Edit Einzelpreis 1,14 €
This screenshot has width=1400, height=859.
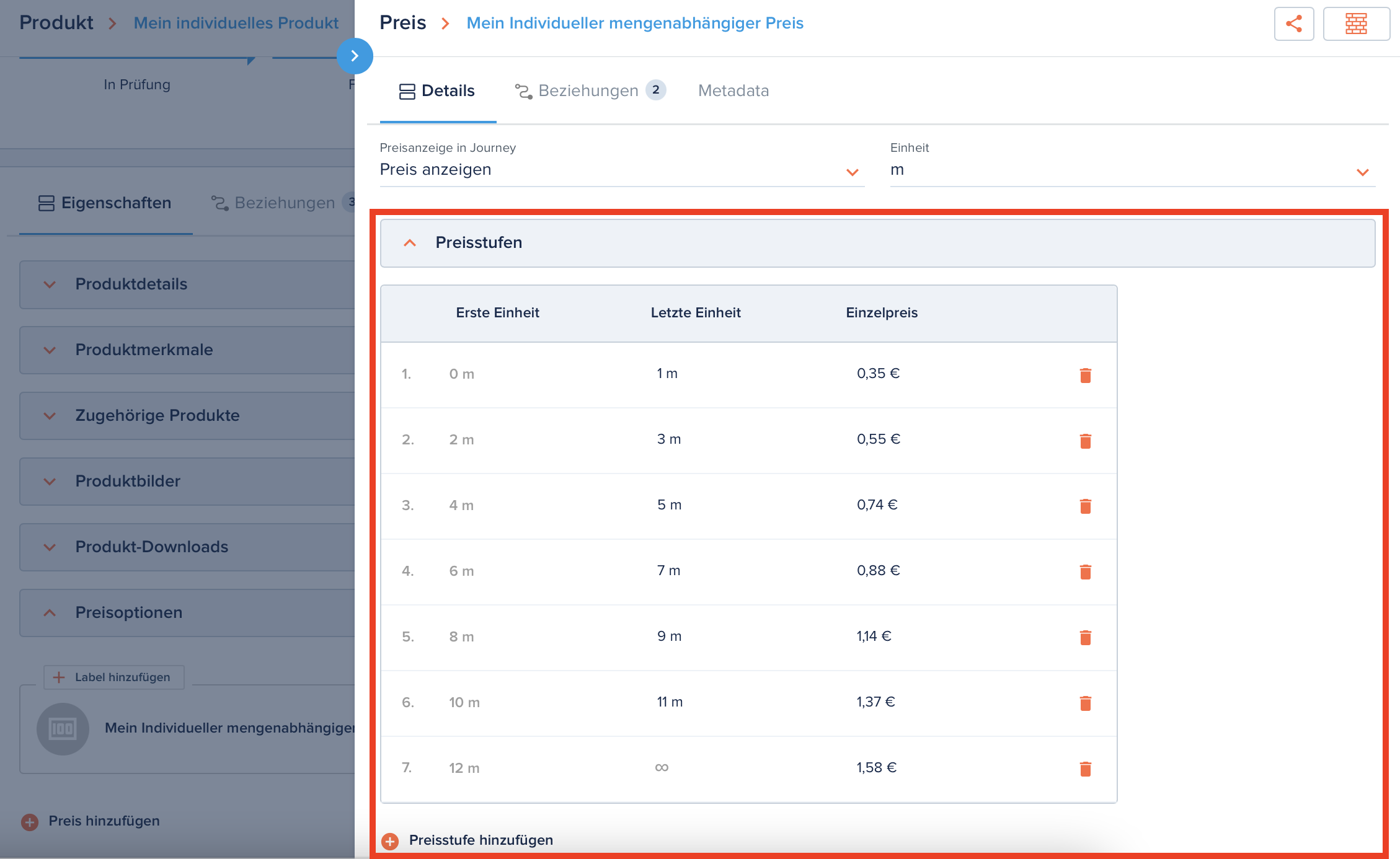[874, 637]
